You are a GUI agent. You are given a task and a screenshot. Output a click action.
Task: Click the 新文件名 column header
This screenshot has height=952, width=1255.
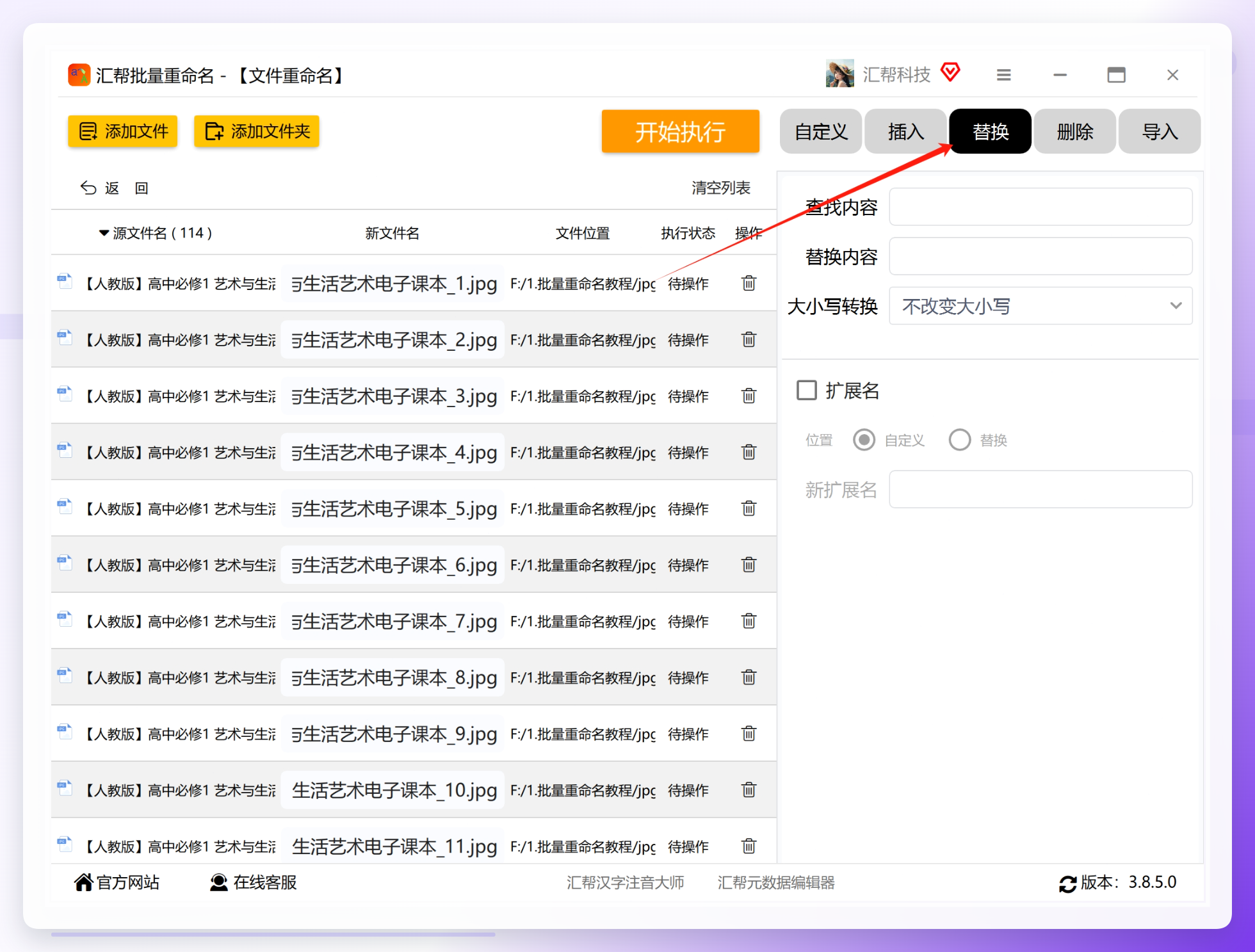[x=392, y=233]
